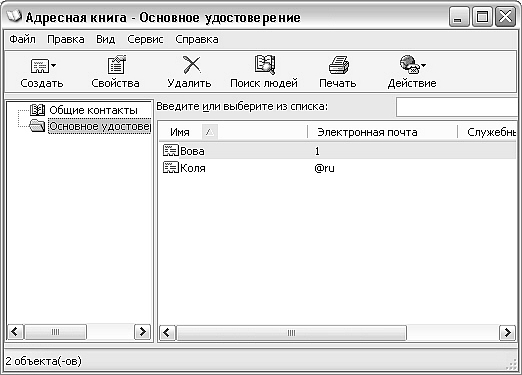This screenshot has height=375, width=522.
Task: Sort by the Имя column header
Action: [232, 132]
